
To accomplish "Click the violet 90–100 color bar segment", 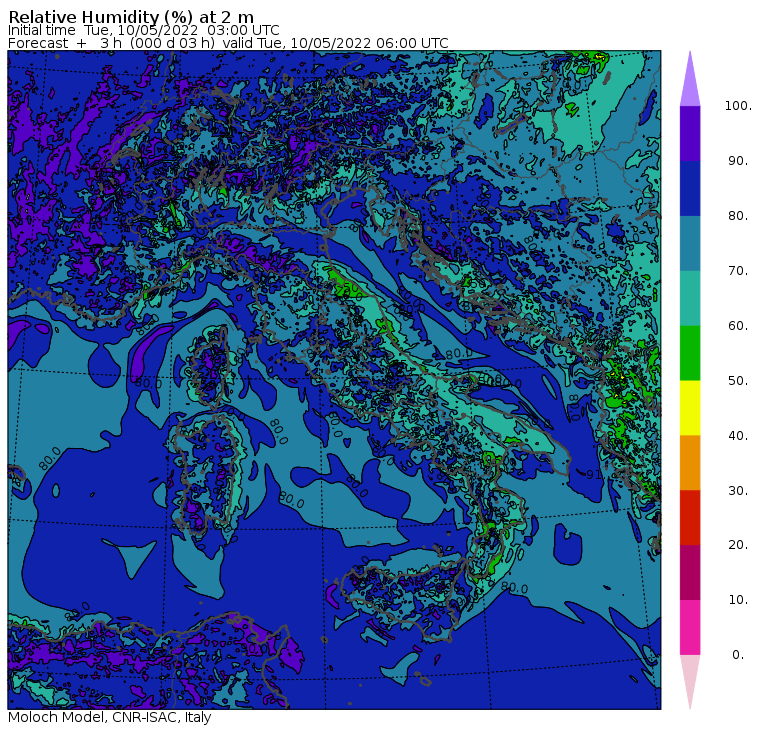I will [x=690, y=133].
